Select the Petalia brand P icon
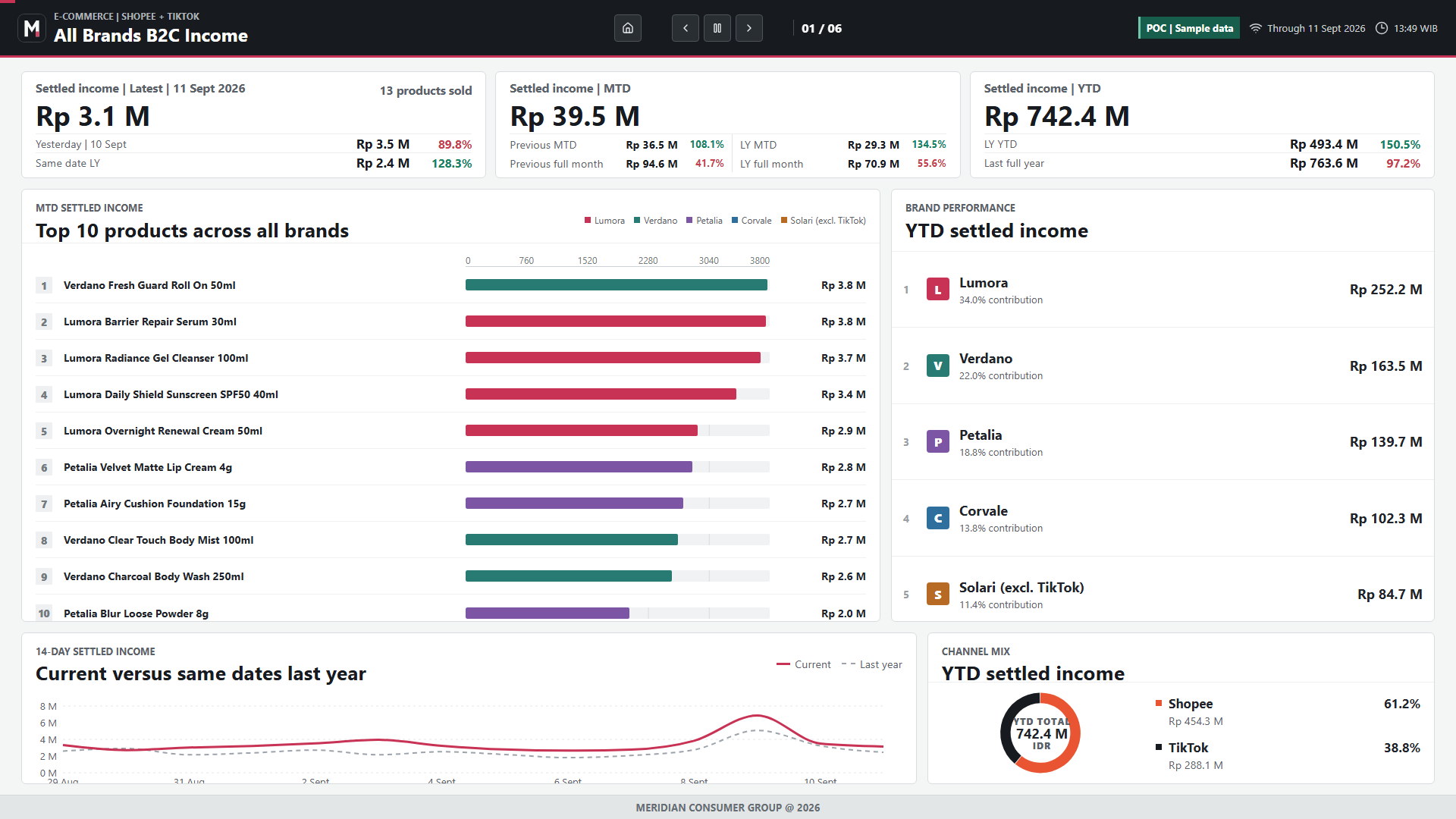1456x819 pixels. 938,442
